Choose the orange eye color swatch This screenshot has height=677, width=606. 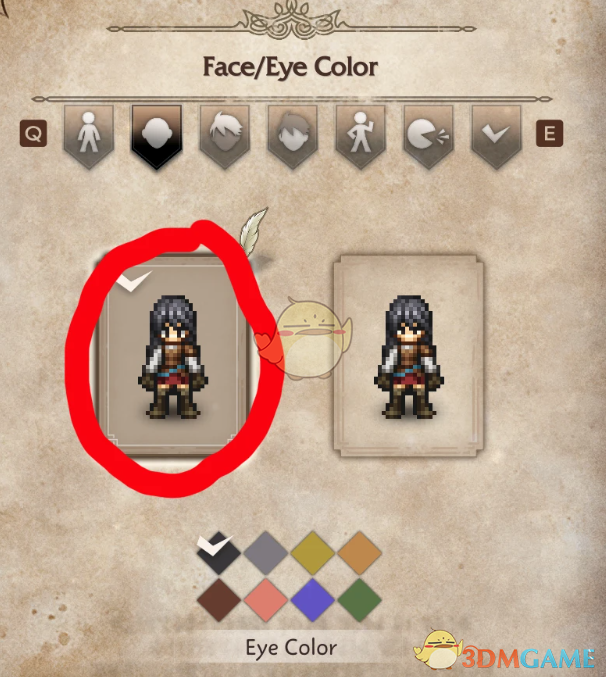360,553
